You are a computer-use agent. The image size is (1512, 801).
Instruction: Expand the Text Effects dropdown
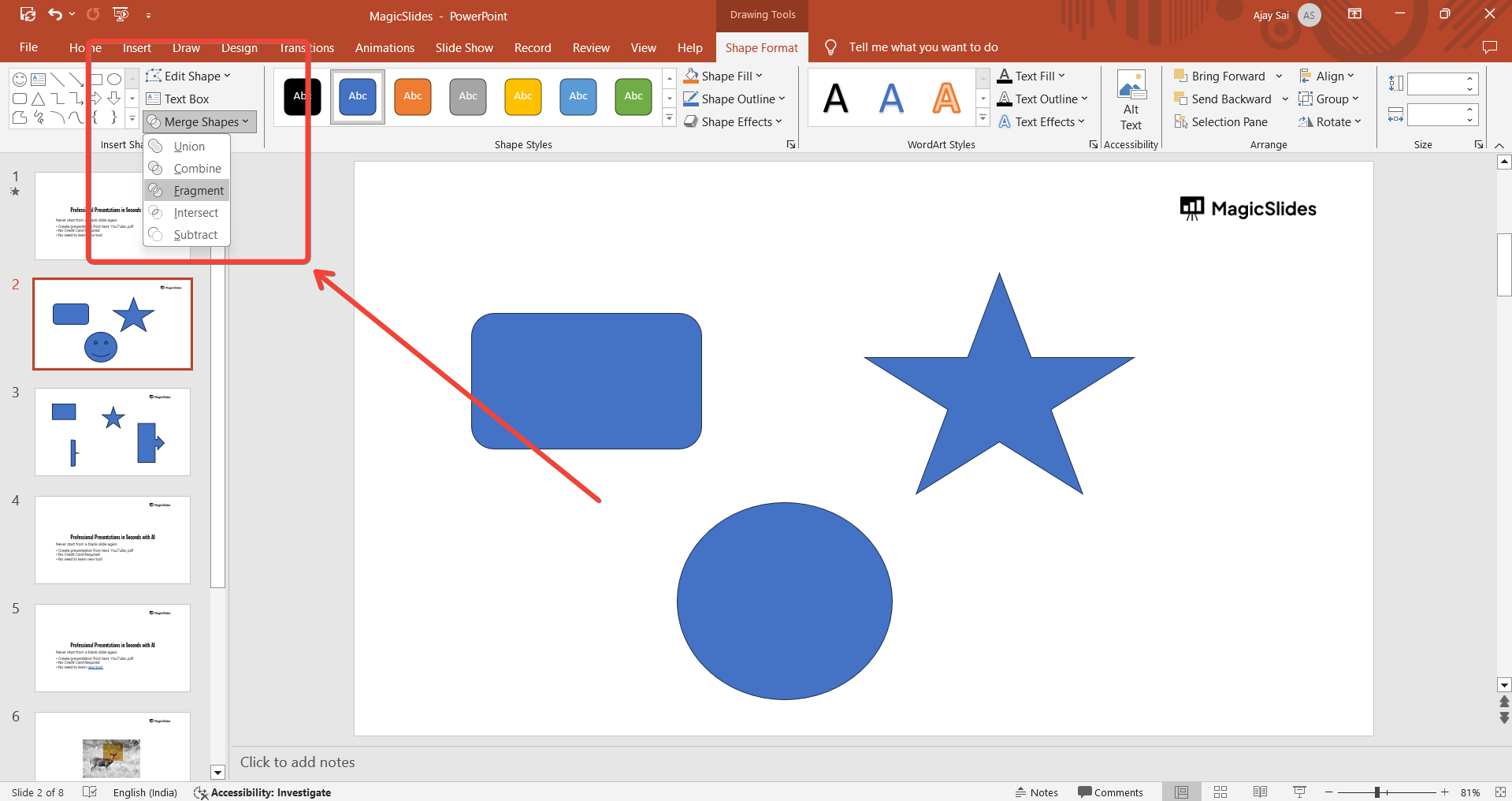pos(1081,122)
